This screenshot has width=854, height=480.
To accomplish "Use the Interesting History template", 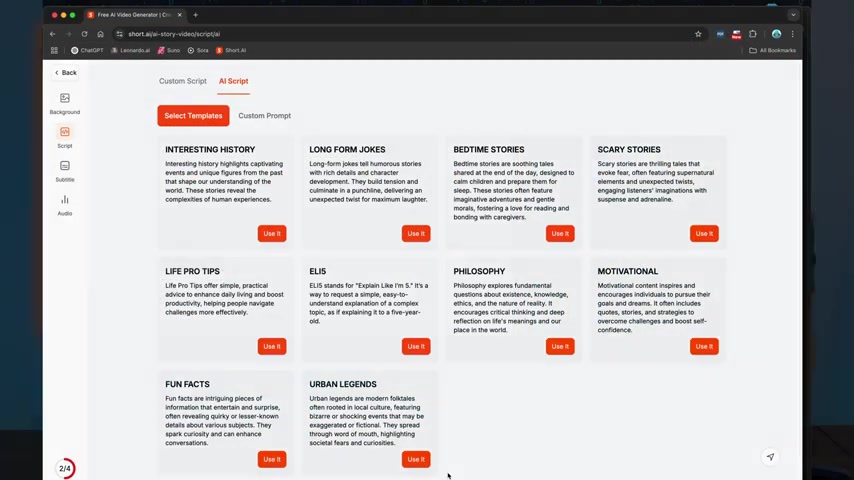I will click(x=272, y=233).
